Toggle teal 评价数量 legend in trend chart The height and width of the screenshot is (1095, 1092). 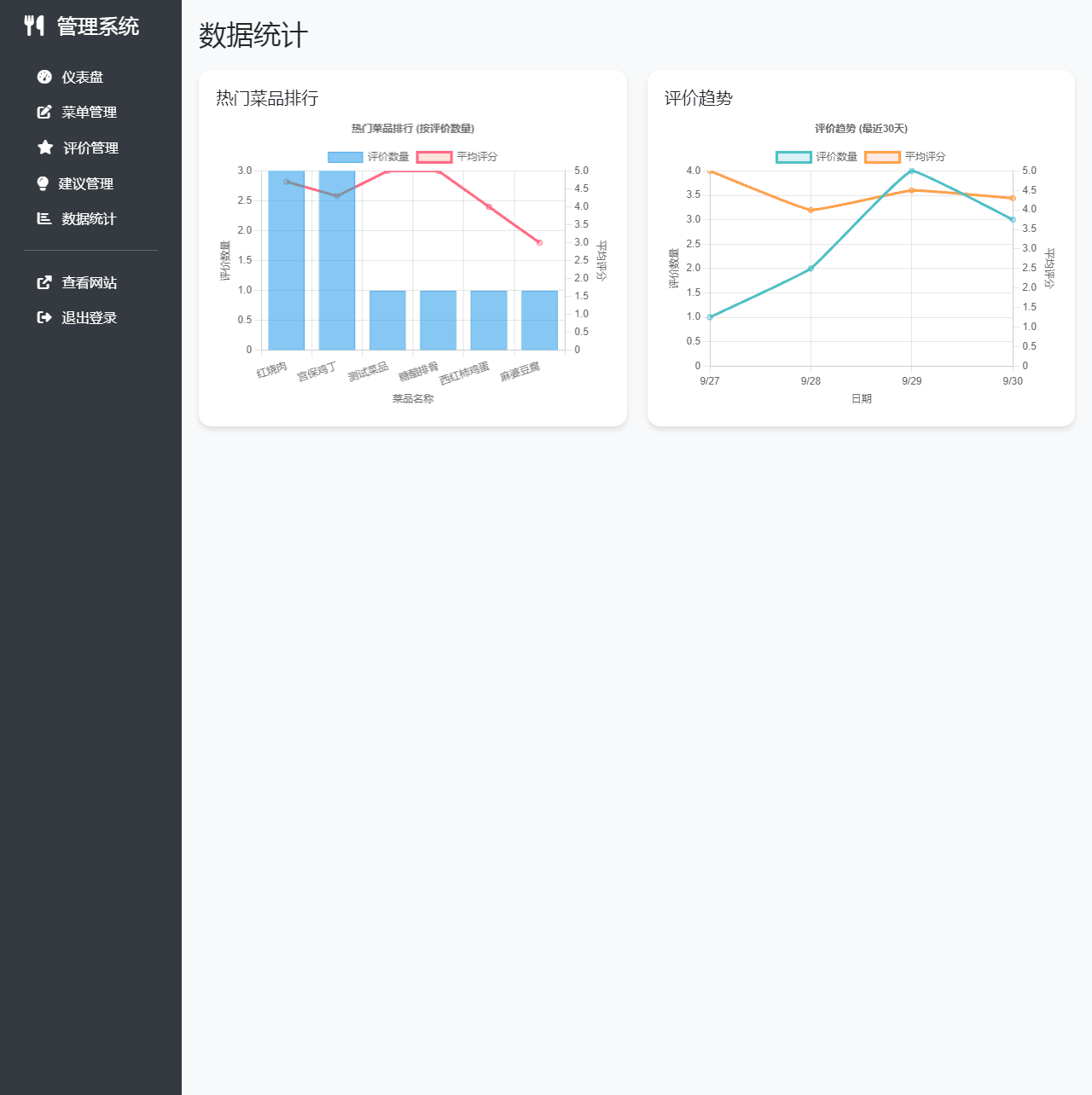click(816, 157)
